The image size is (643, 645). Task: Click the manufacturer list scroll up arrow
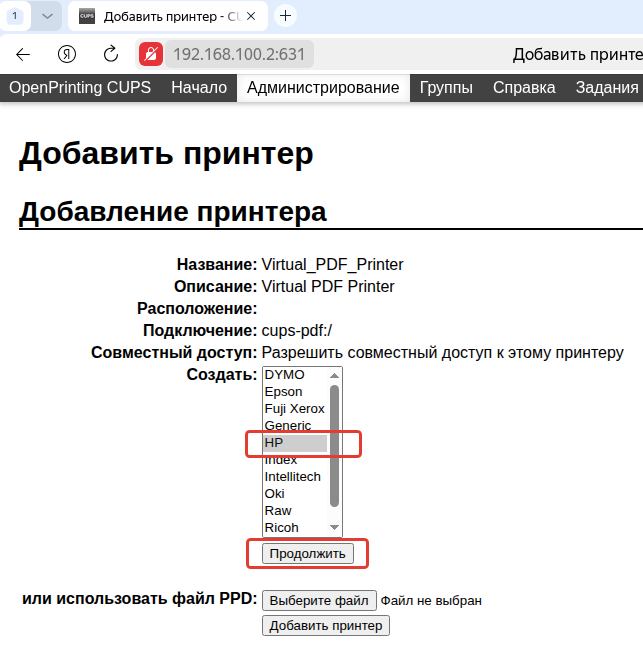(x=334, y=375)
